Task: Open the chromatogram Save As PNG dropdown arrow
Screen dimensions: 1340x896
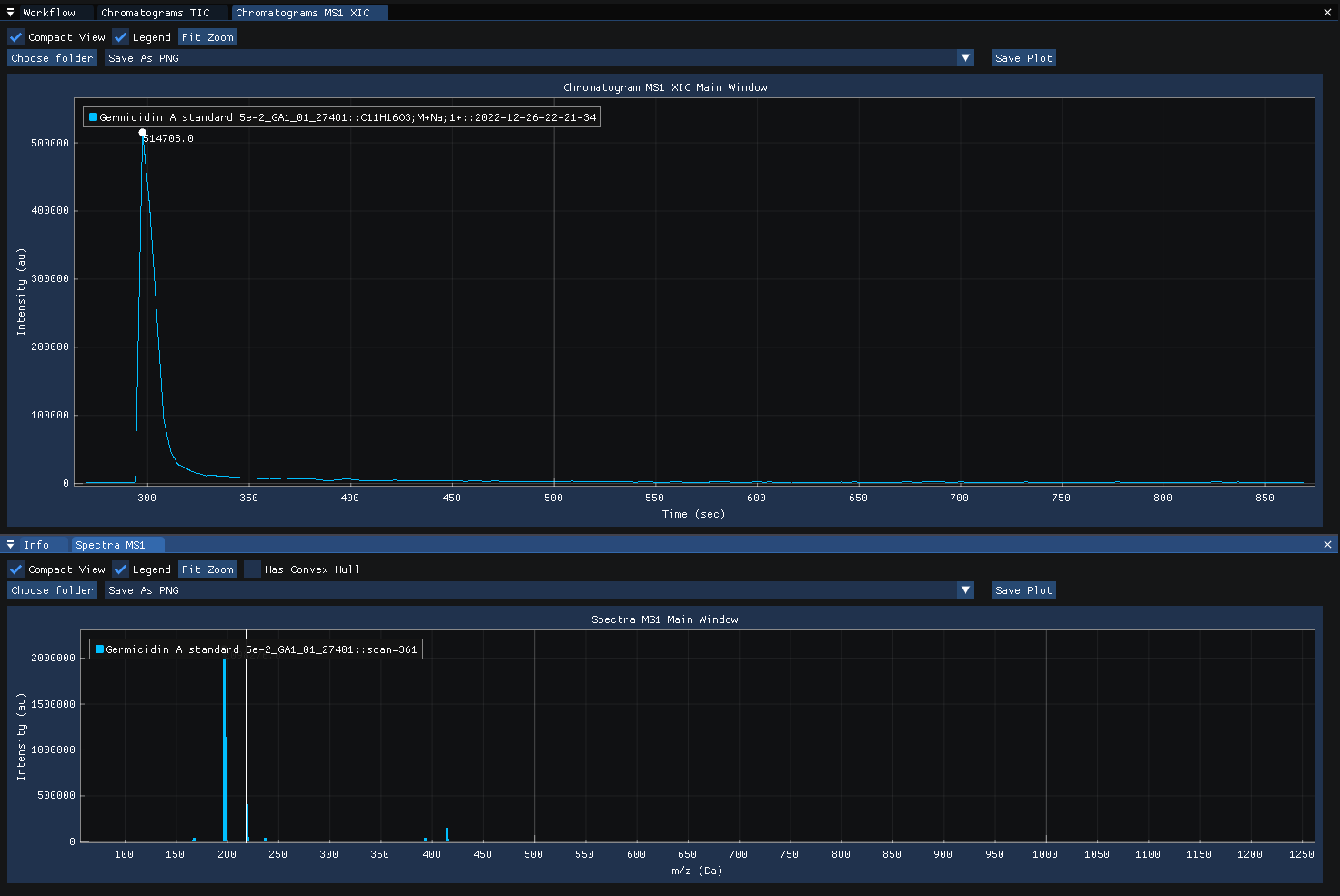Action: click(x=965, y=58)
